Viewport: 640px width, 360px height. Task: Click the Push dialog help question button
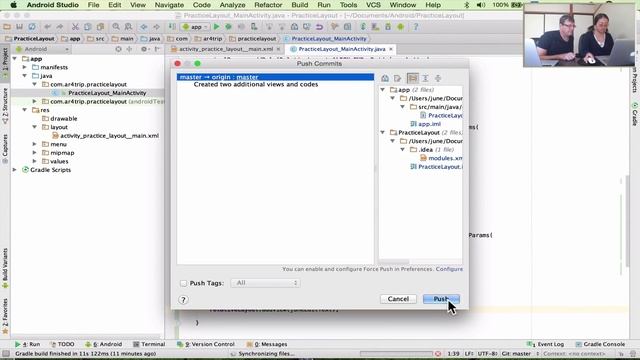pos(183,300)
